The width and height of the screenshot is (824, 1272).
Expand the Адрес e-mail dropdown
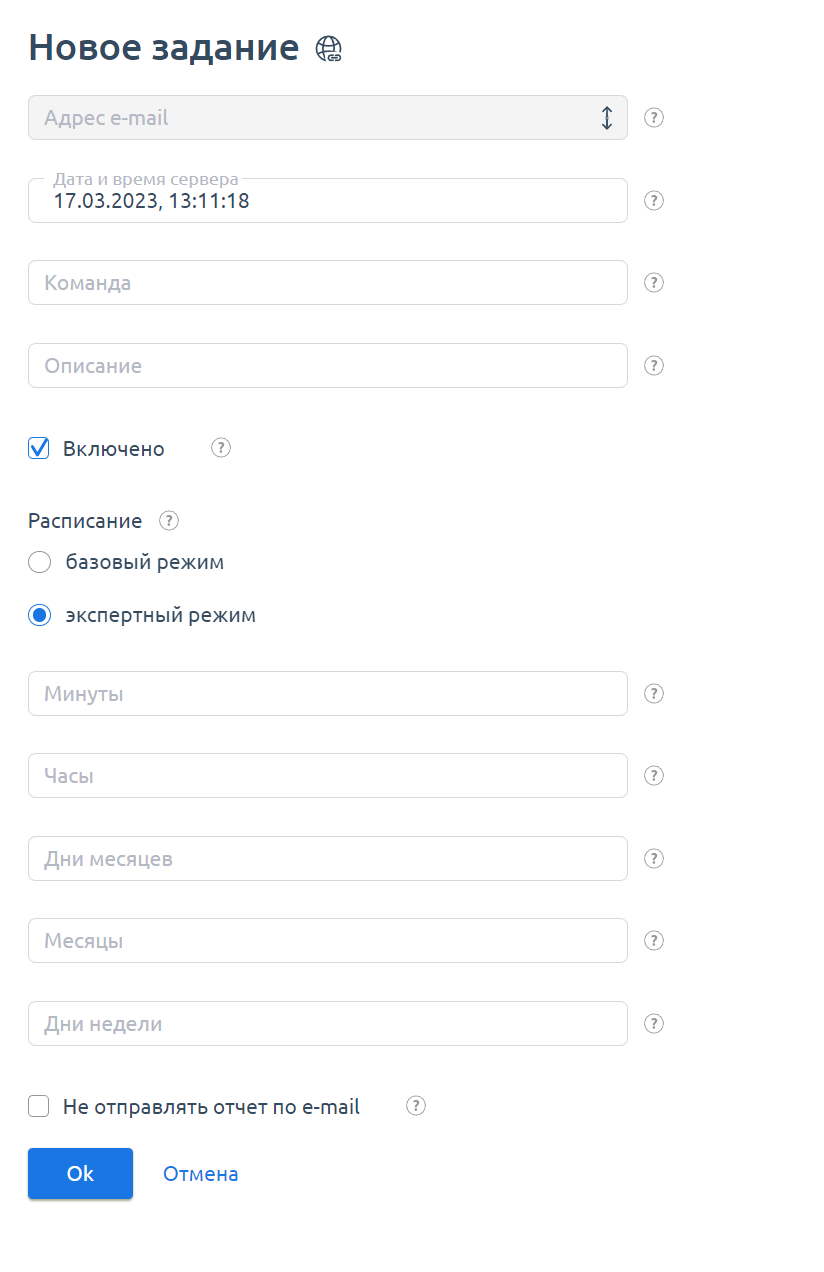pyautogui.click(x=327, y=118)
